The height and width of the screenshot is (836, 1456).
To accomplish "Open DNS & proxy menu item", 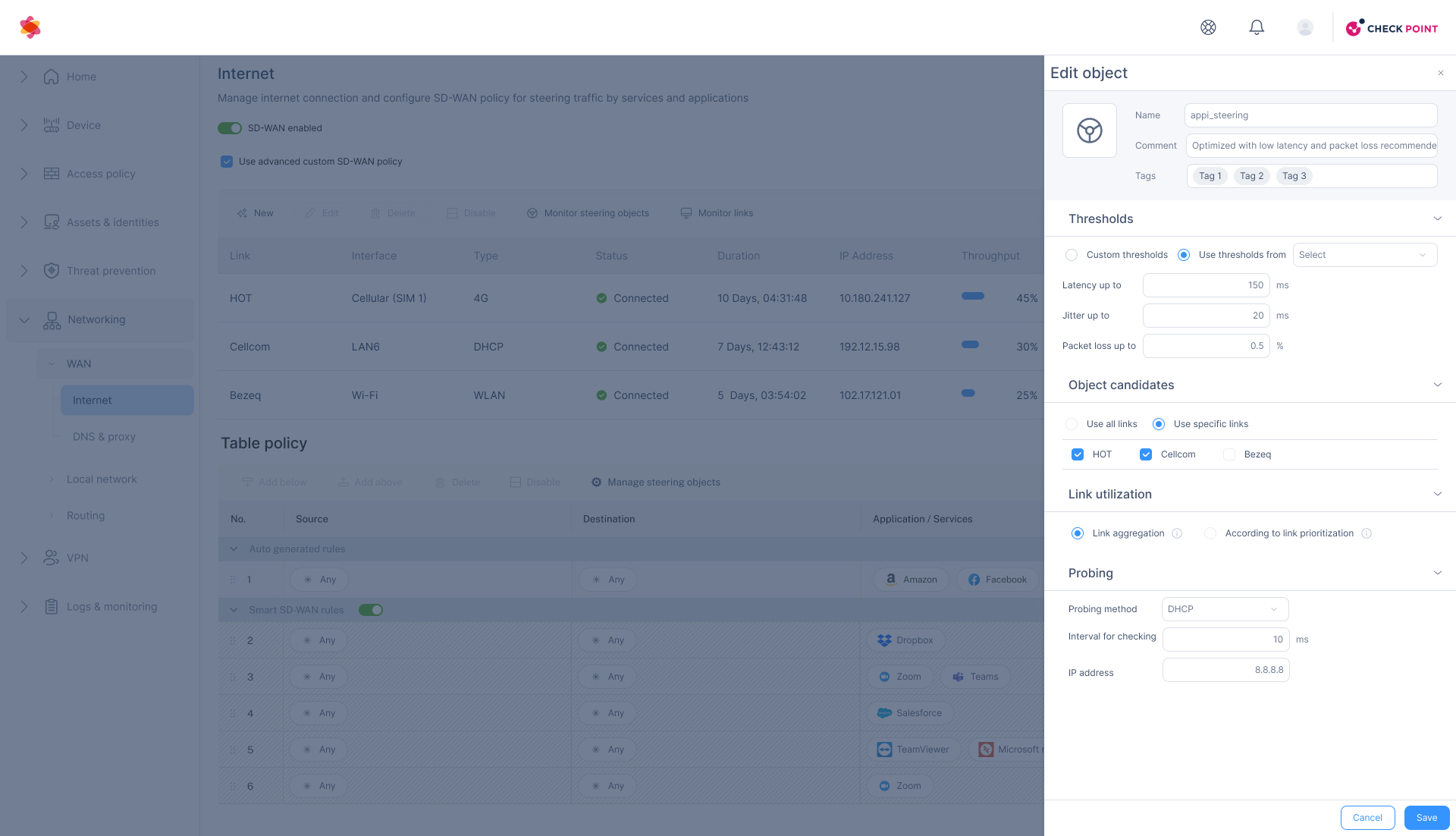I will tap(104, 436).
